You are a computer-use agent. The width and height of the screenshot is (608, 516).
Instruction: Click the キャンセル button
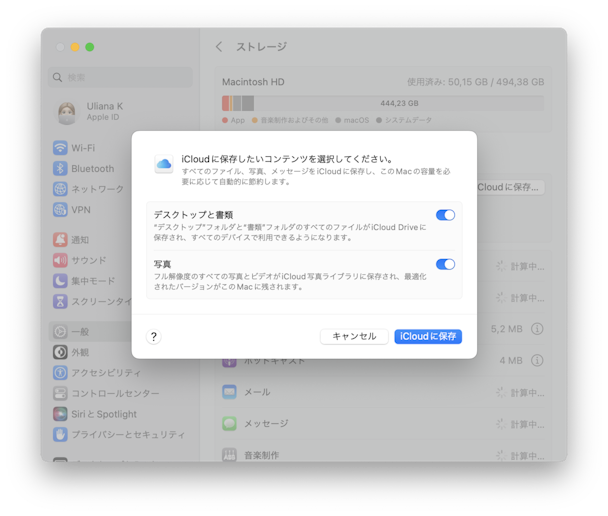[354, 336]
